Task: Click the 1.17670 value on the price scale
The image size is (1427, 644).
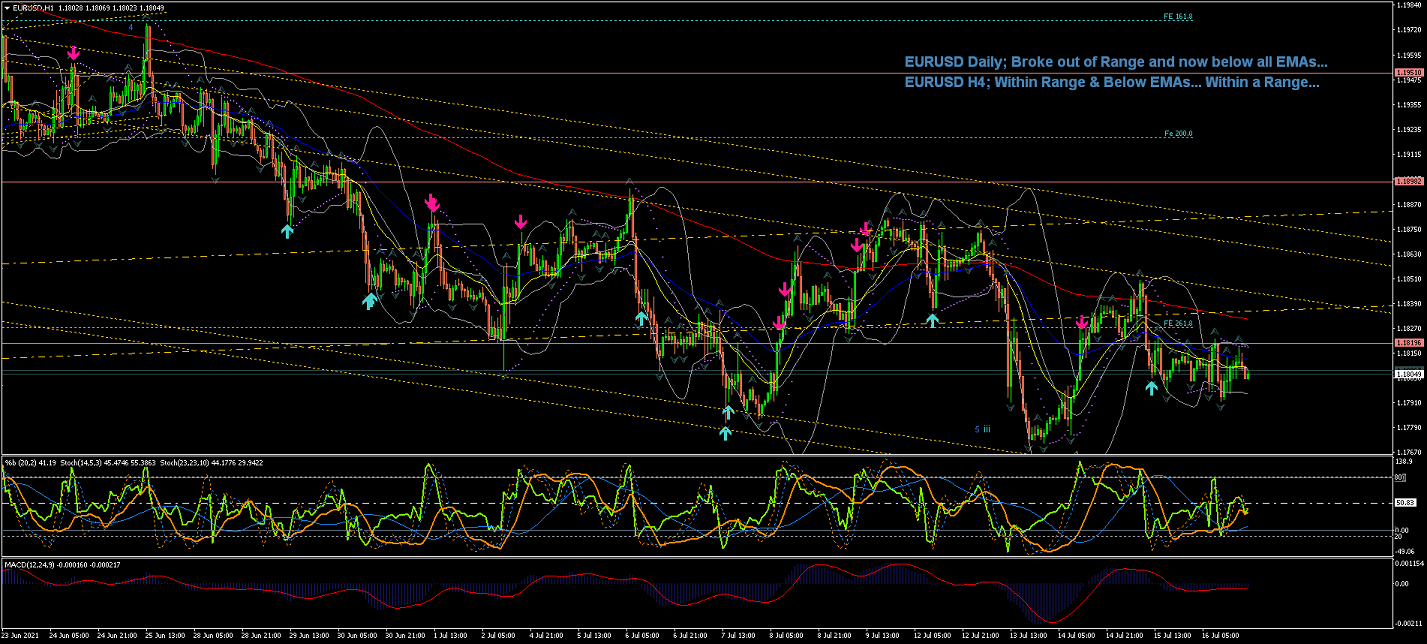Action: pos(1407,452)
